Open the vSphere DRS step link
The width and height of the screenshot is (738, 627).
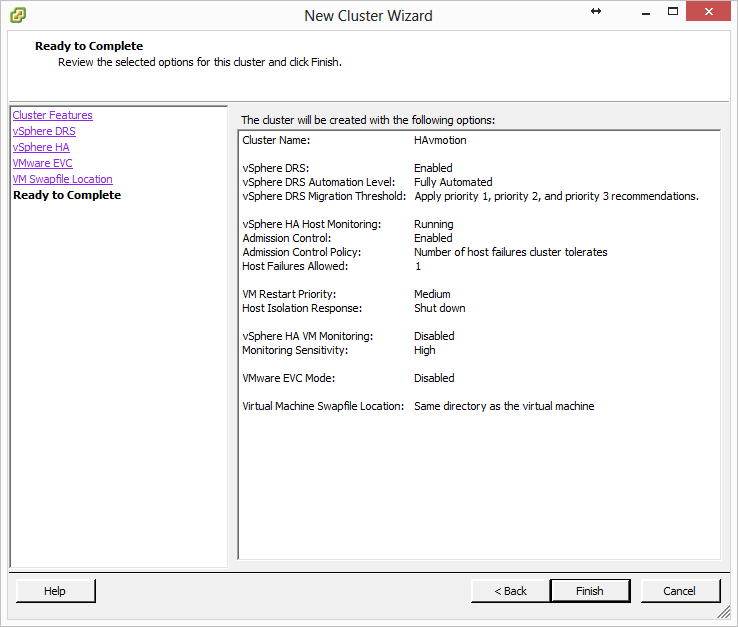[44, 131]
